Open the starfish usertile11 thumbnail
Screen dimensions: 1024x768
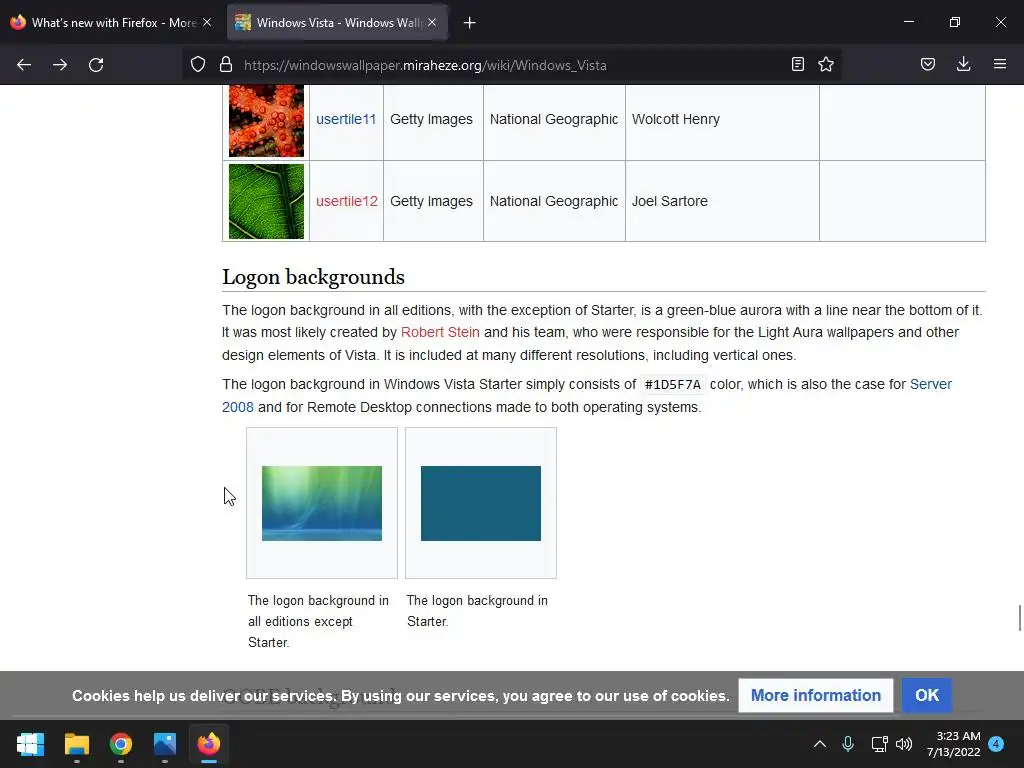(266, 120)
